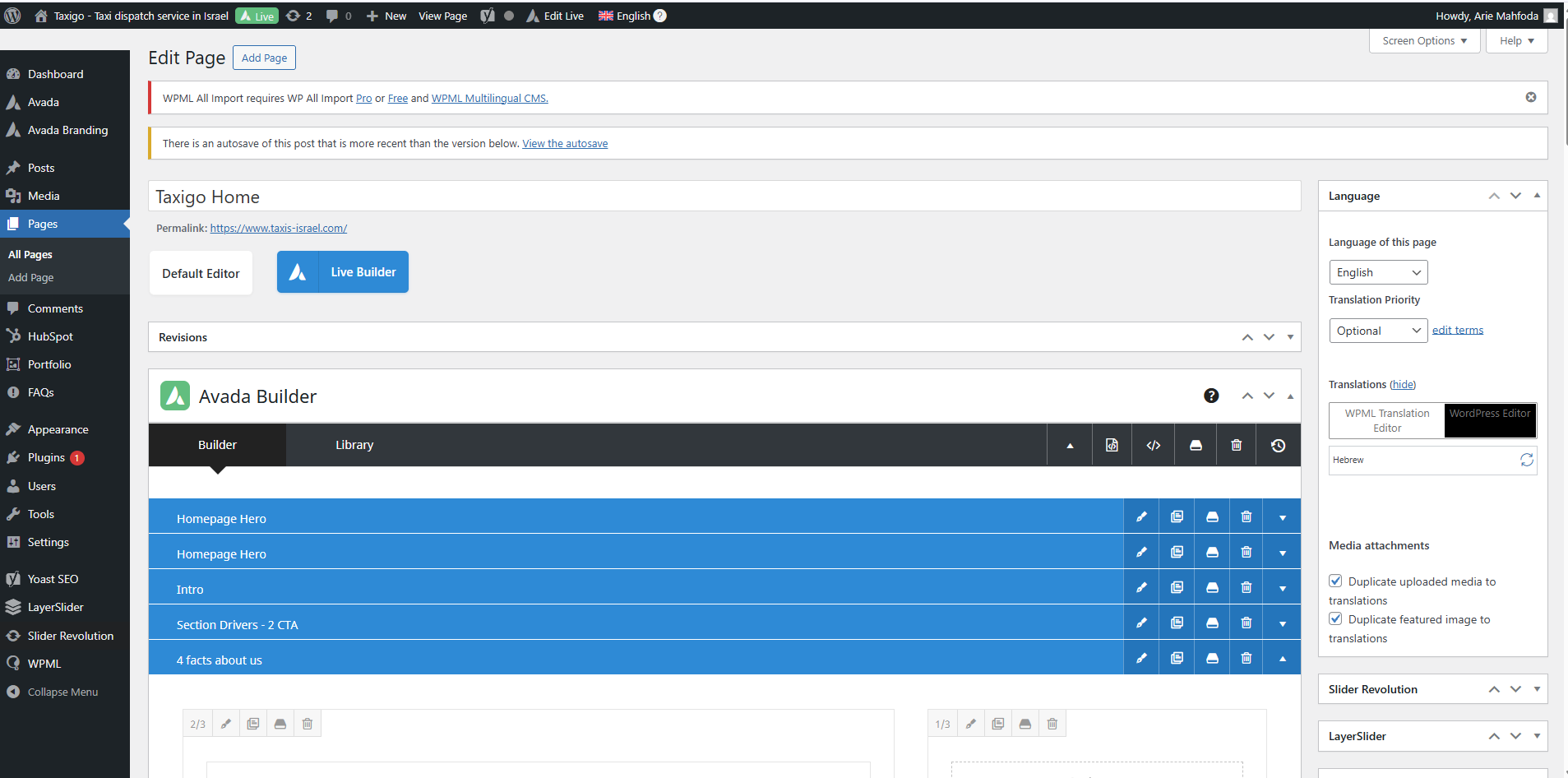Edit the first Homepage Hero container

tap(1141, 516)
